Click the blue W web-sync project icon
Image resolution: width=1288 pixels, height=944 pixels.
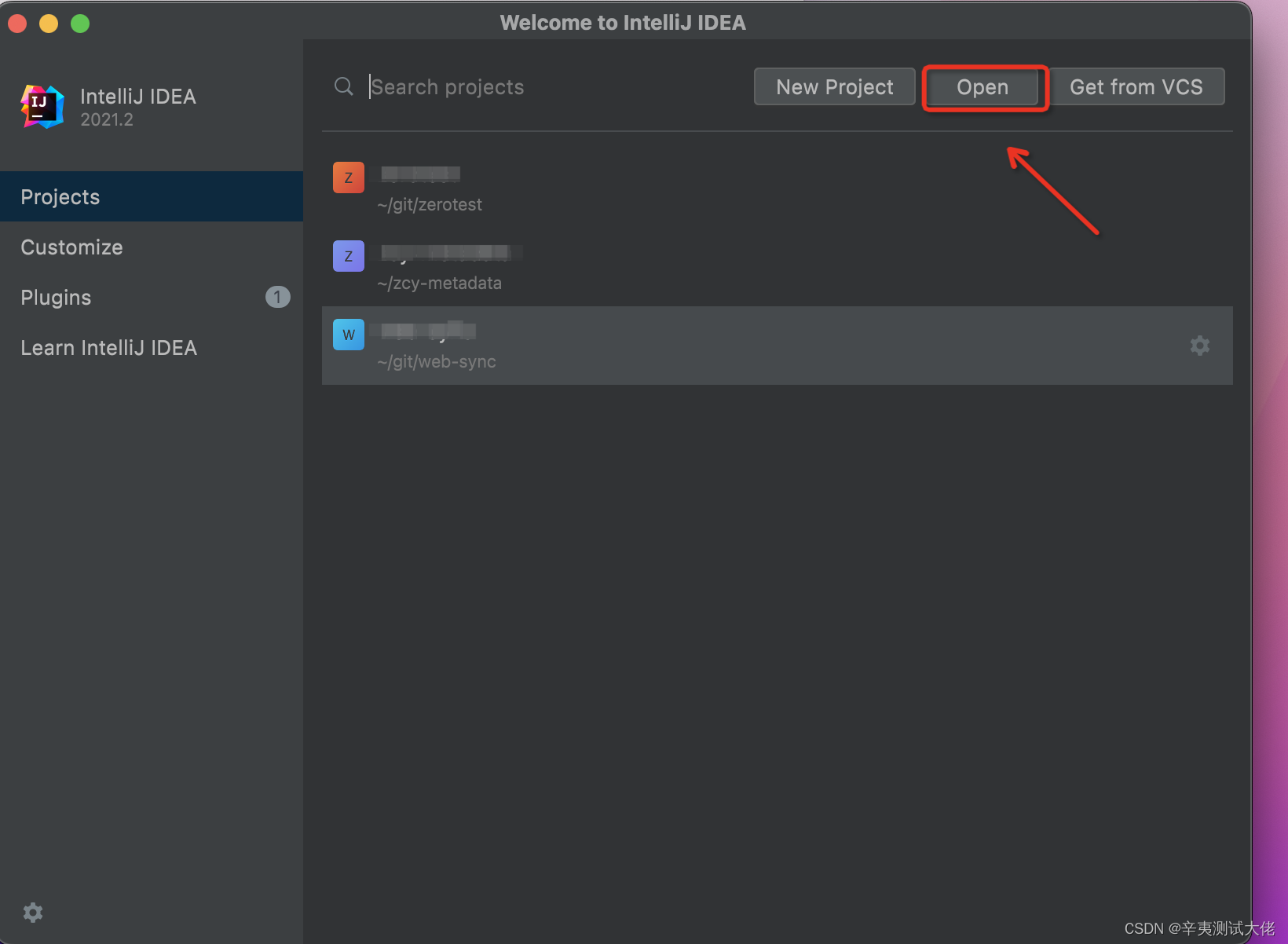349,335
